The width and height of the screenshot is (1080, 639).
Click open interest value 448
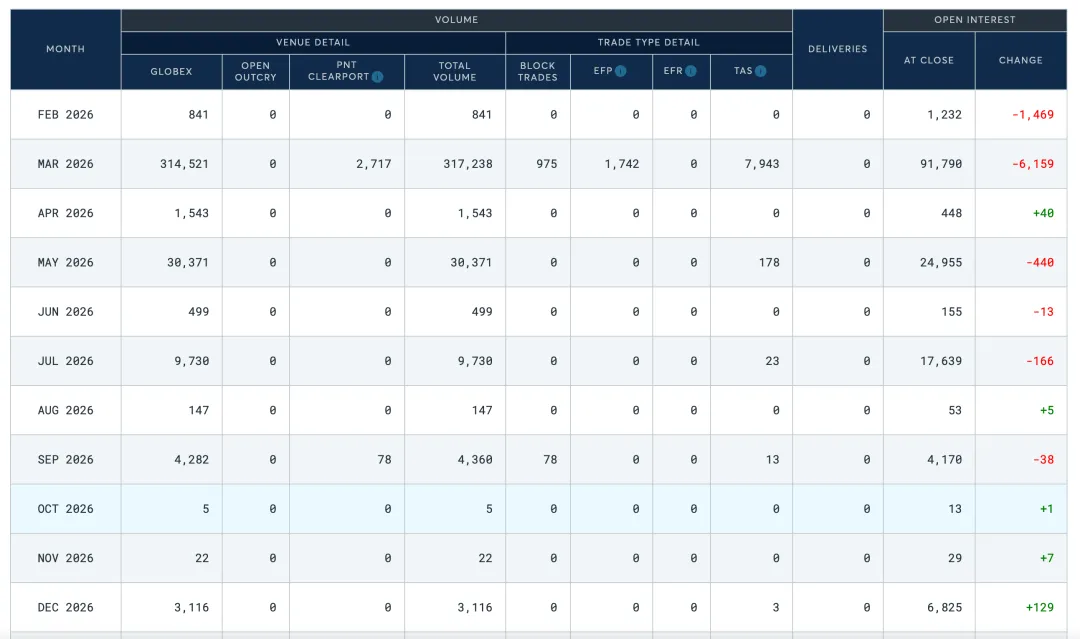(951, 213)
